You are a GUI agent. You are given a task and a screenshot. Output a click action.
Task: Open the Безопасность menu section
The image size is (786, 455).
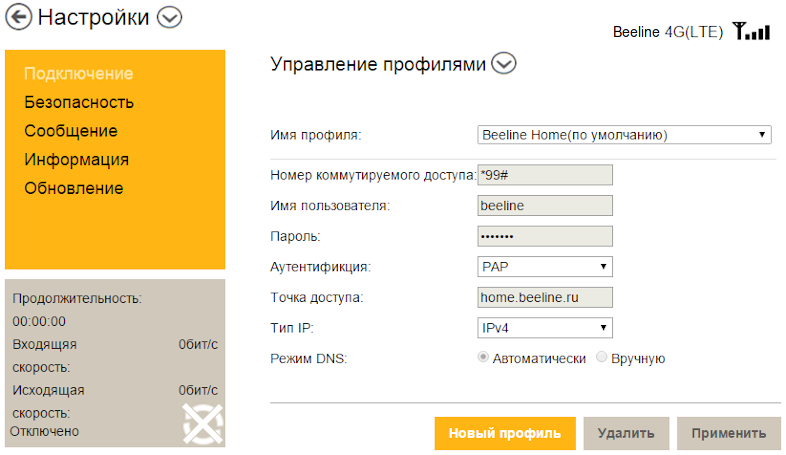[x=79, y=102]
